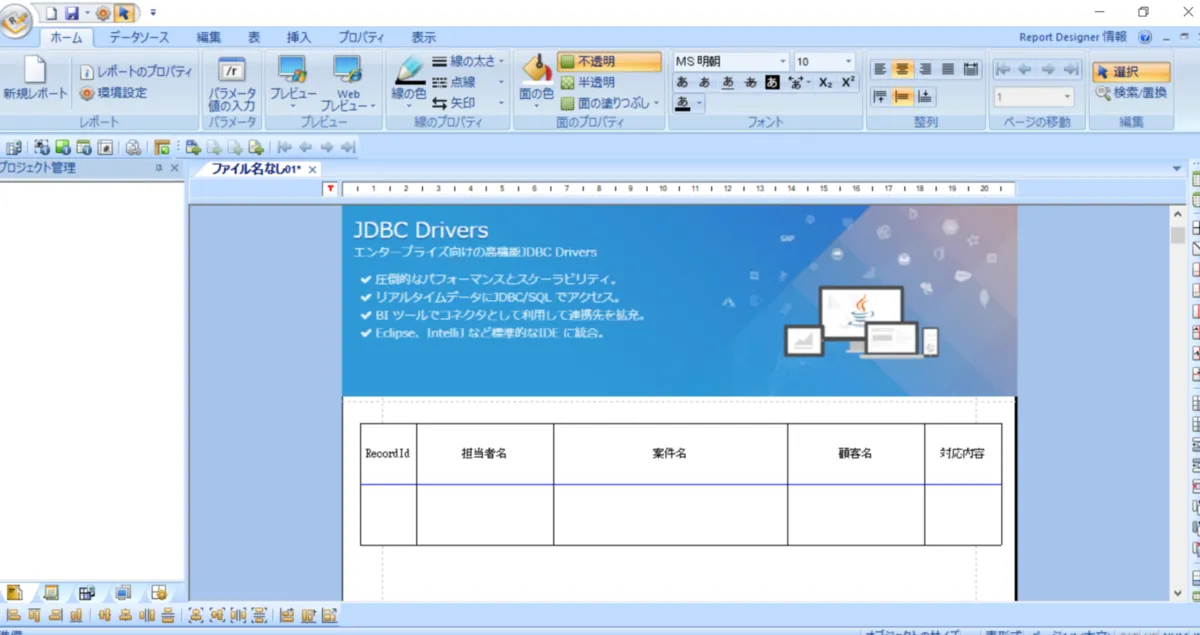The height and width of the screenshot is (635, 1200).
Task: Click the save icon in quick access toolbar
Action: pyautogui.click(x=71, y=12)
